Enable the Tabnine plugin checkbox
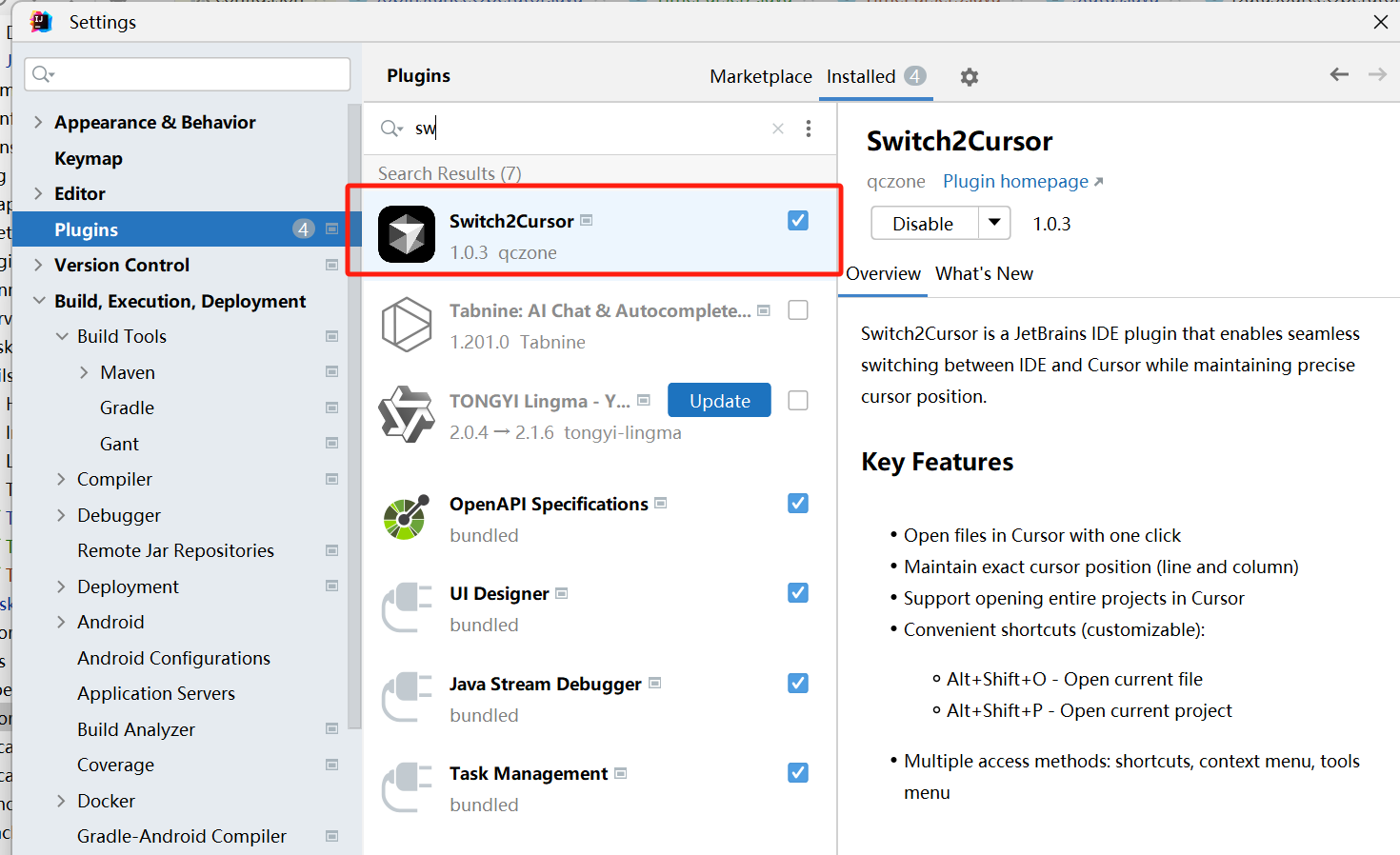This screenshot has height=855, width=1400. pos(798,310)
